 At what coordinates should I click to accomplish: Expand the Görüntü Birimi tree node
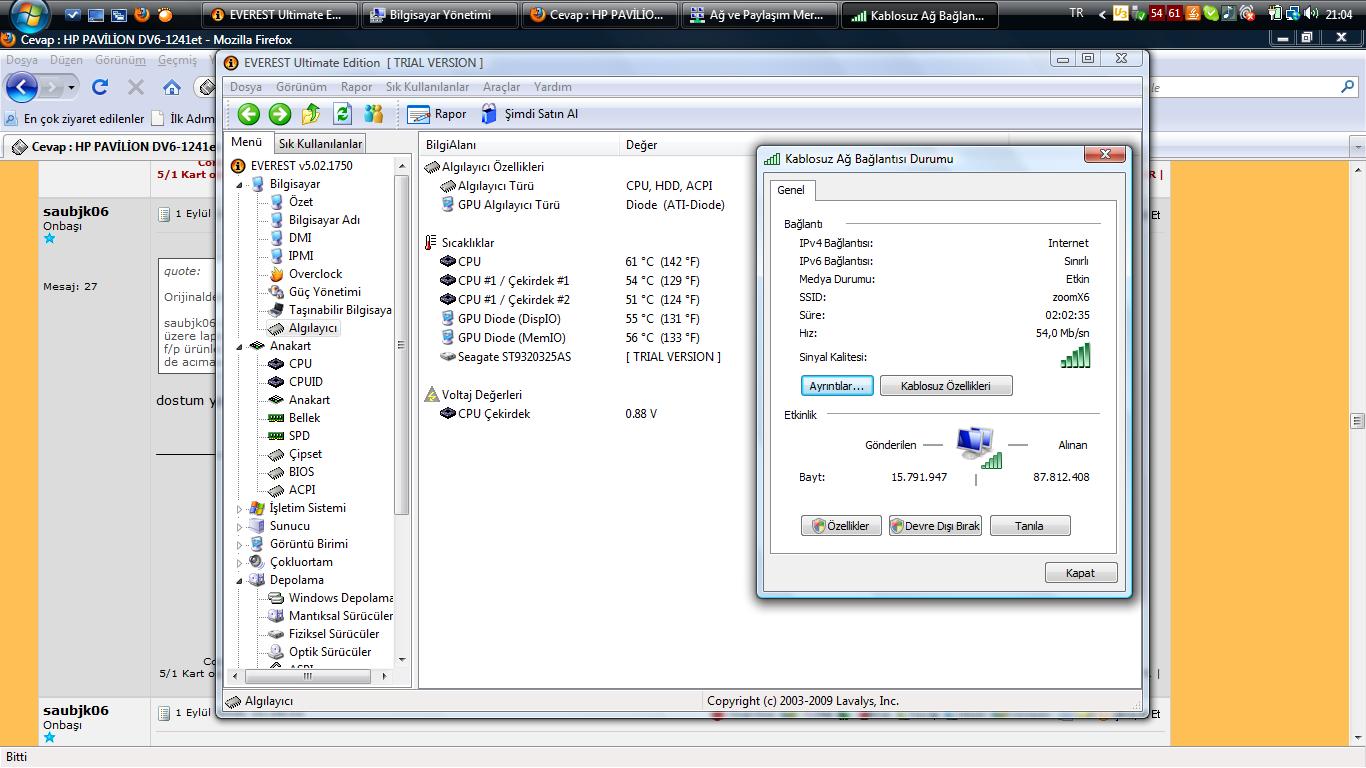pos(239,545)
